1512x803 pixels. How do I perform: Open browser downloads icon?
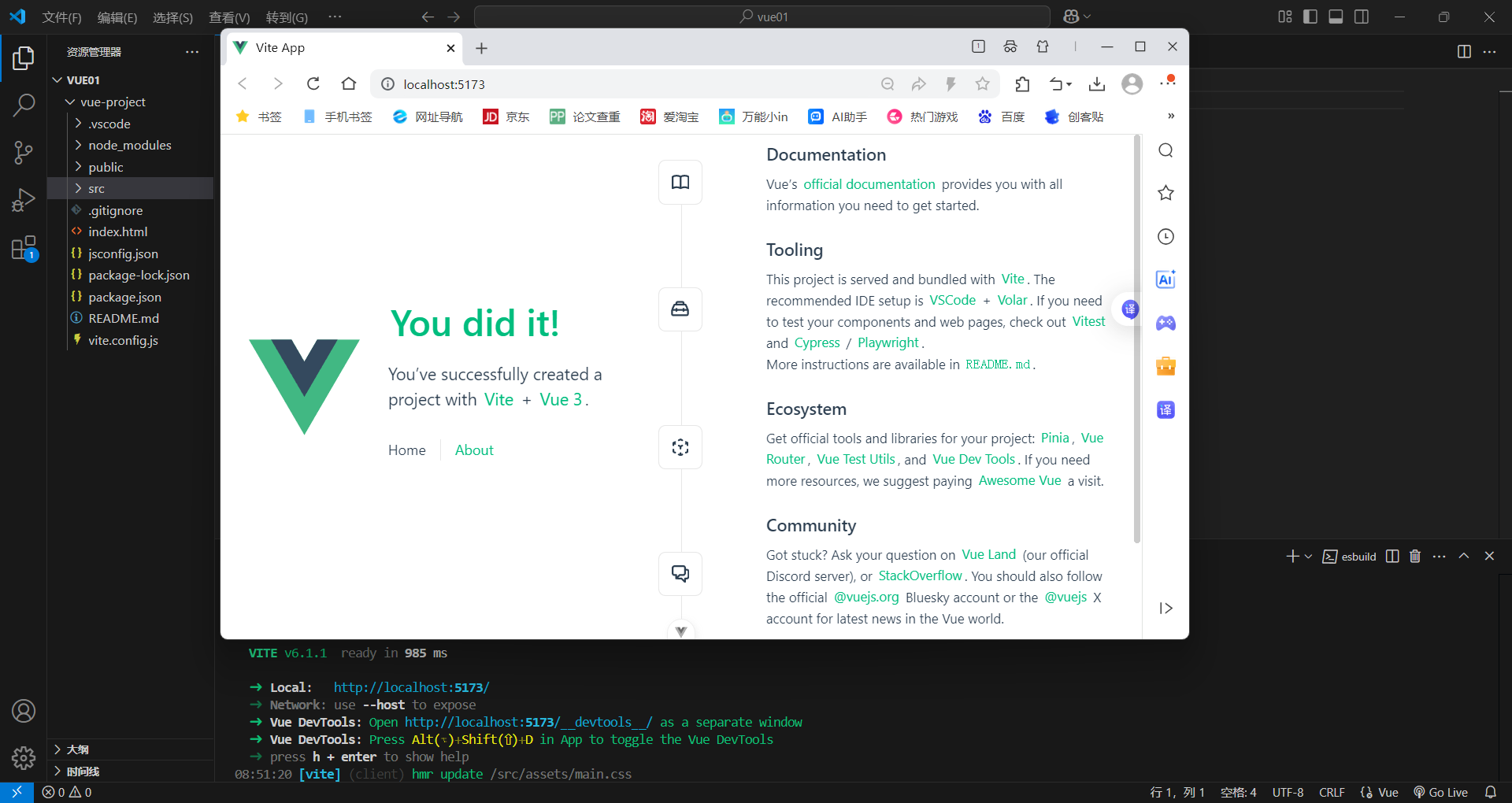coord(1097,83)
